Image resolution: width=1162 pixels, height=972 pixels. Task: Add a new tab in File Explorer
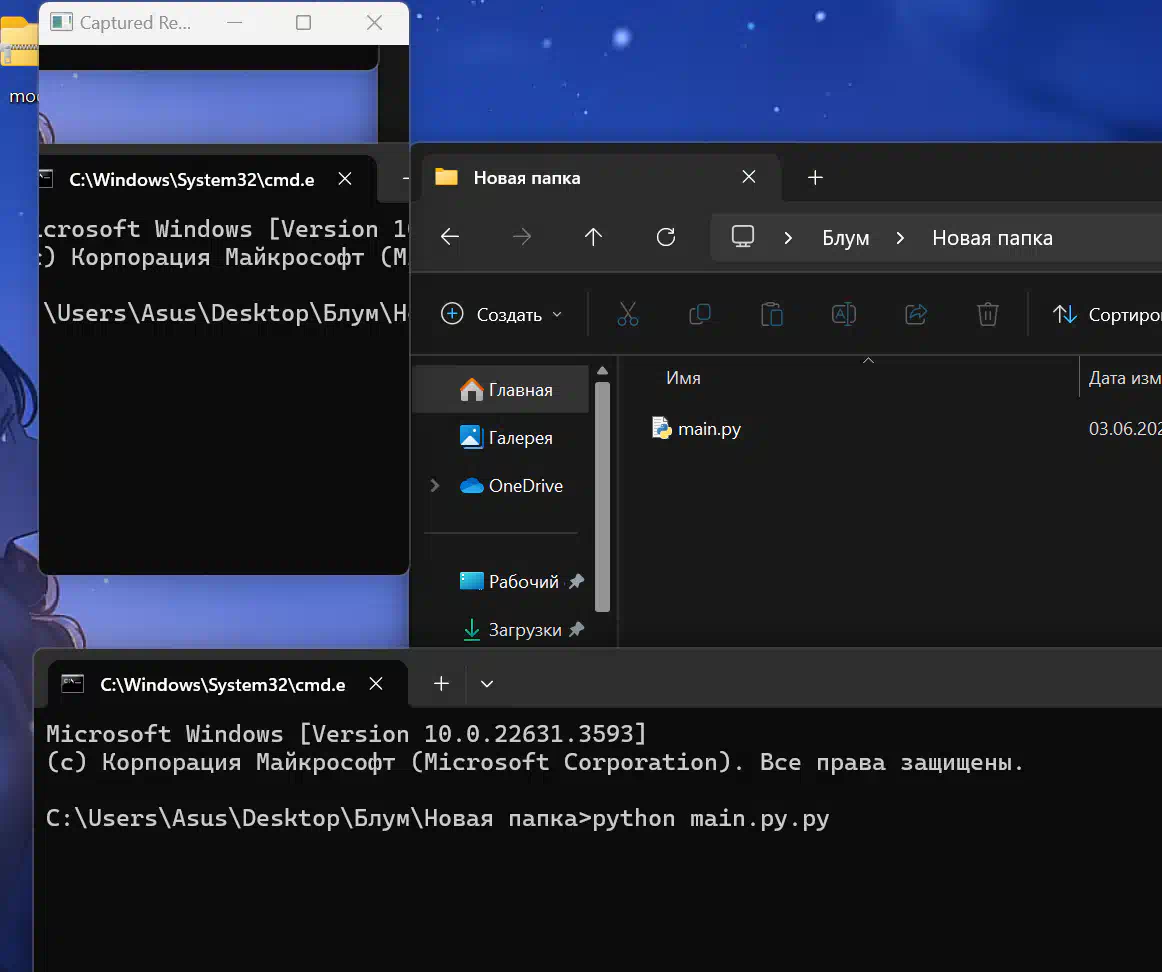815,178
